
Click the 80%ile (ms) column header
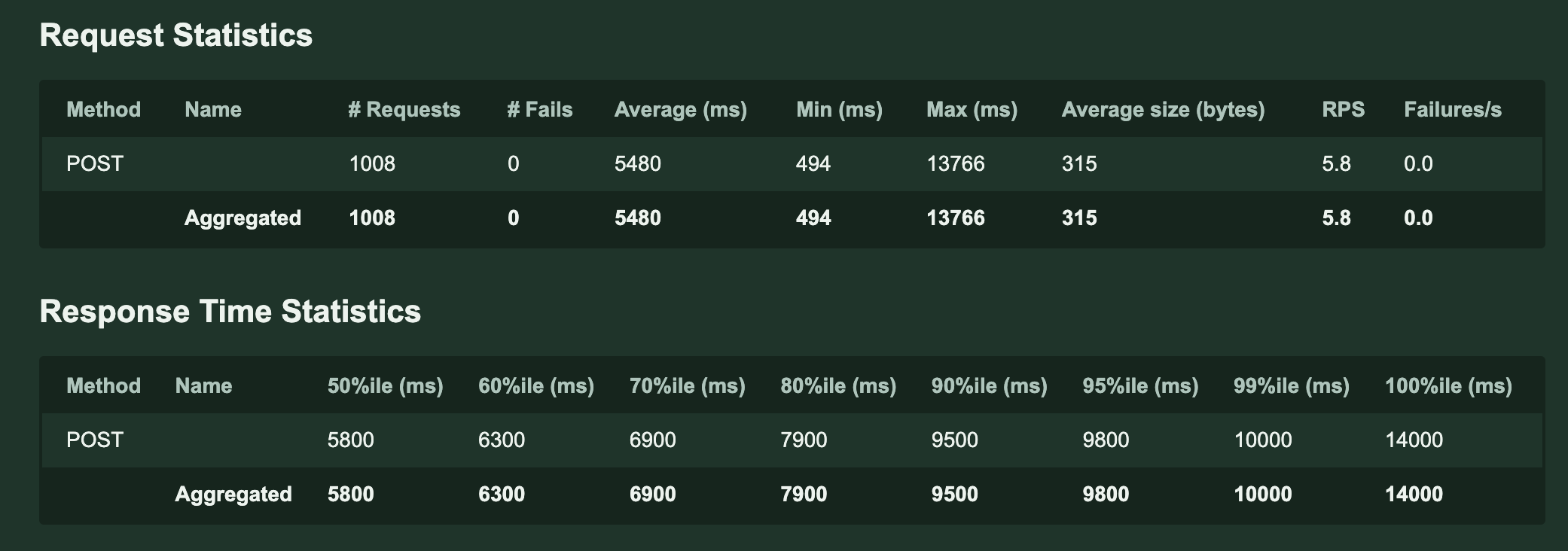[x=838, y=386]
